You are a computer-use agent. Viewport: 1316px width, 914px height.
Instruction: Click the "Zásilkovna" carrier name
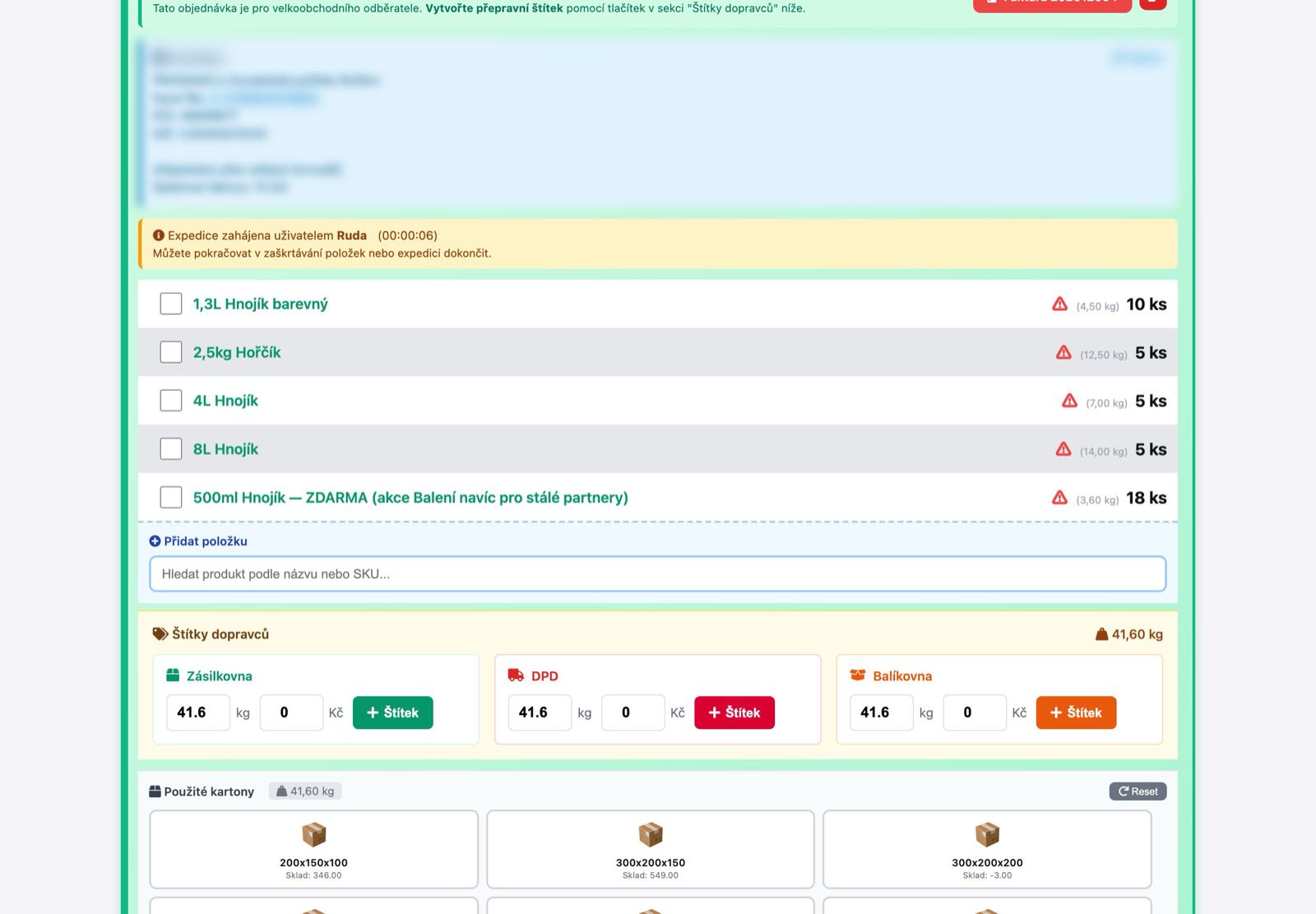pos(220,676)
